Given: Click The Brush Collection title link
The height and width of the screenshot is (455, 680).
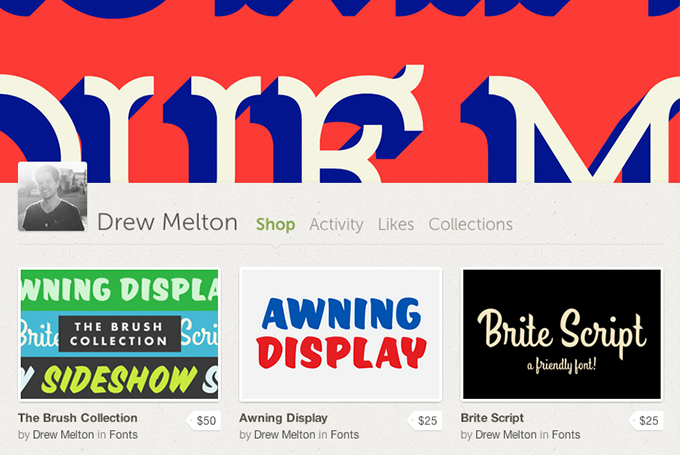Looking at the screenshot, I should coord(78,418).
